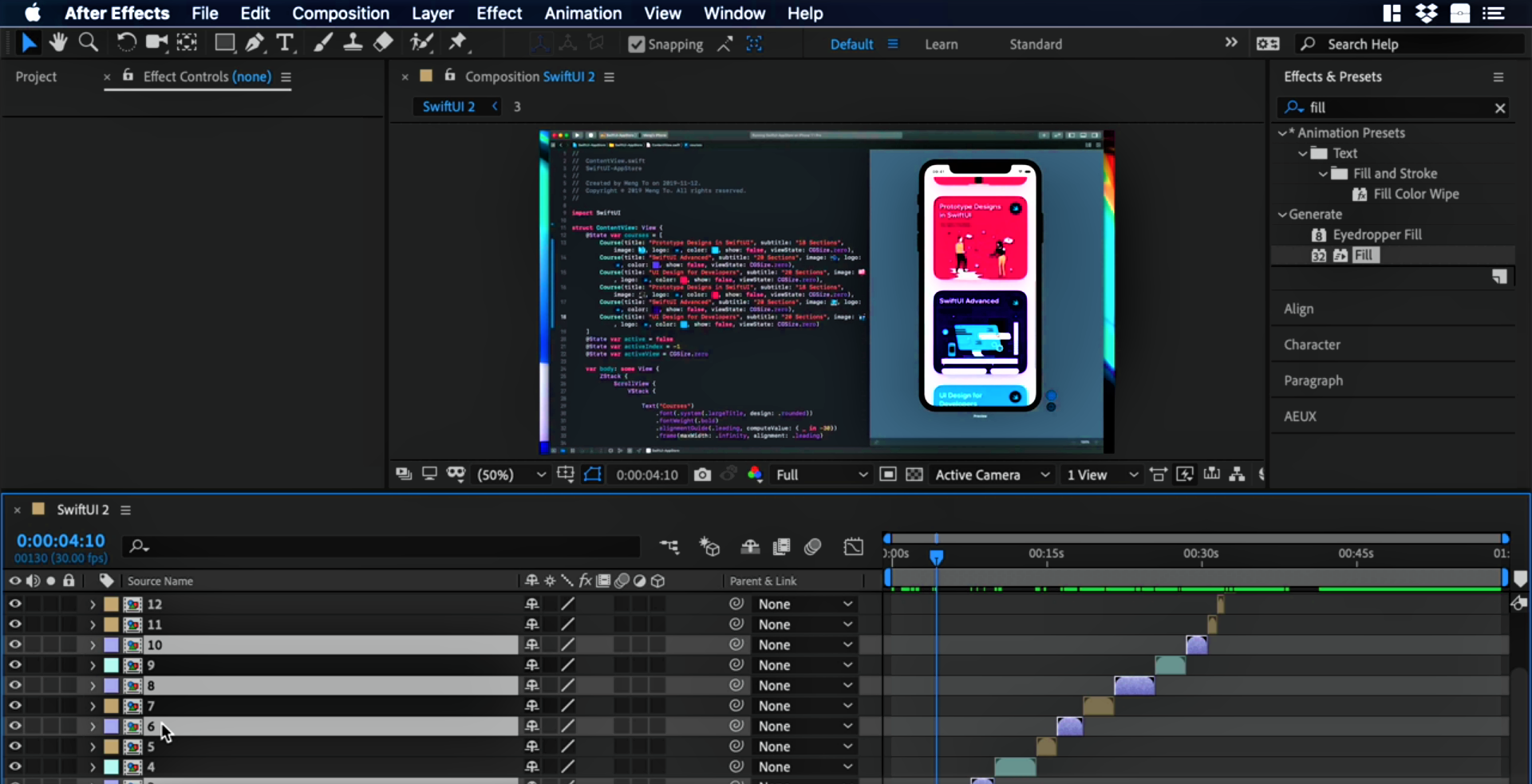Hide layer 12 with eye icon
The width and height of the screenshot is (1532, 784).
tap(14, 604)
